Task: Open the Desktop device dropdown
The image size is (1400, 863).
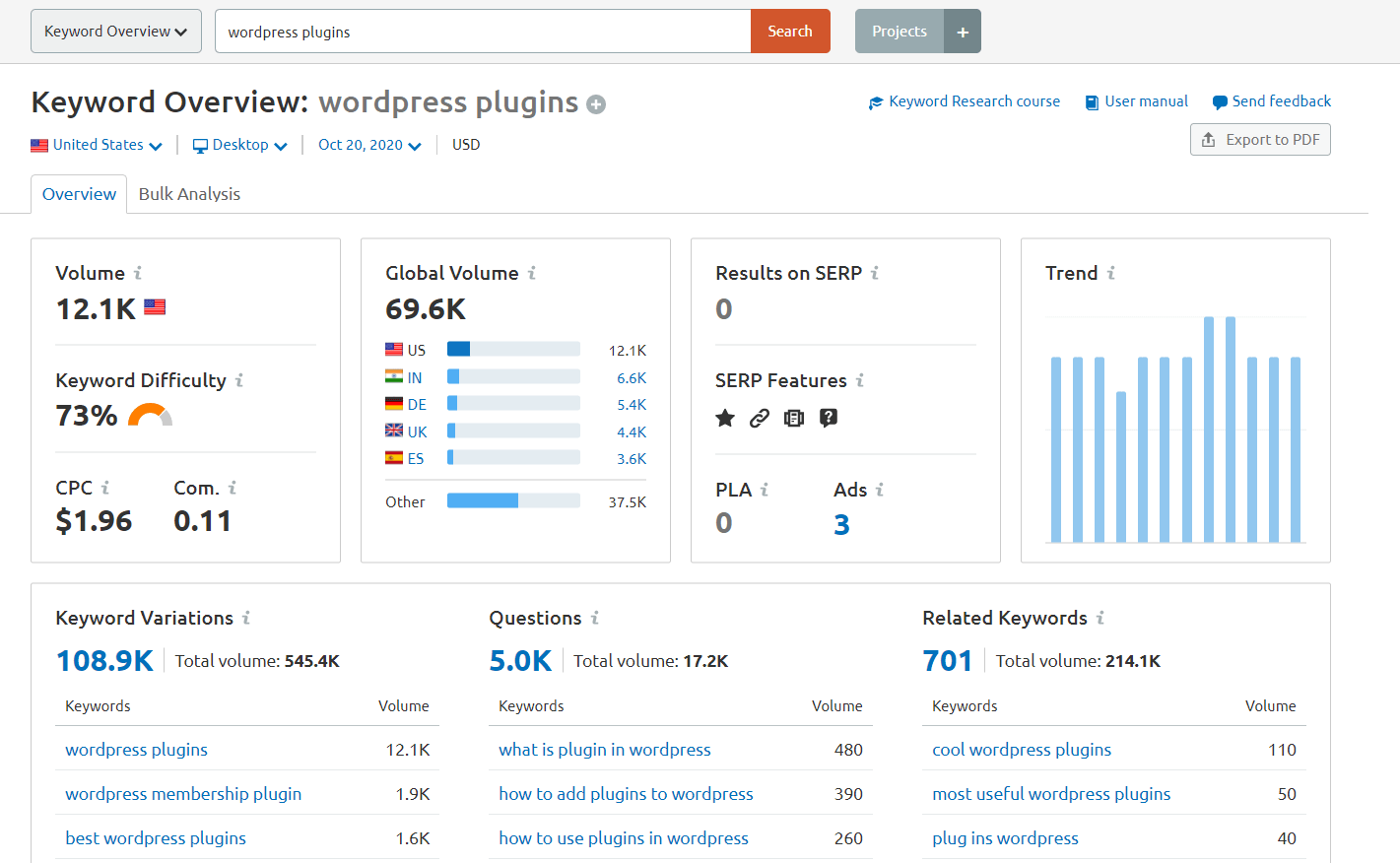Action: point(240,145)
